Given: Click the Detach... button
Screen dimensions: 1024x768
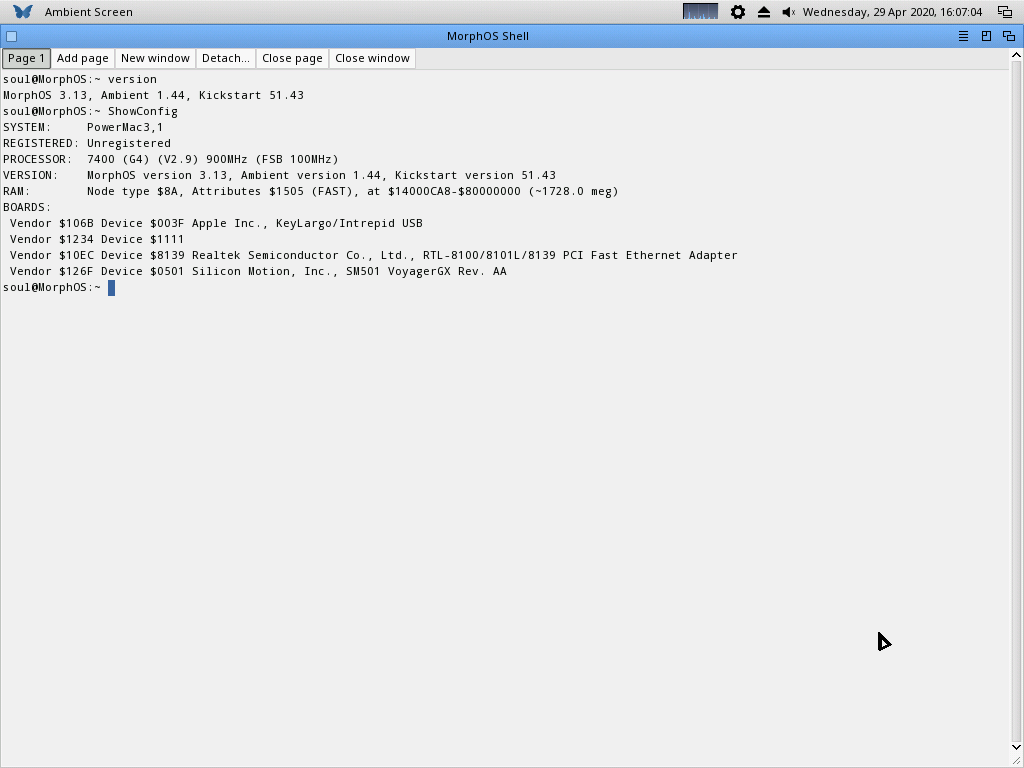Looking at the screenshot, I should pos(226,58).
